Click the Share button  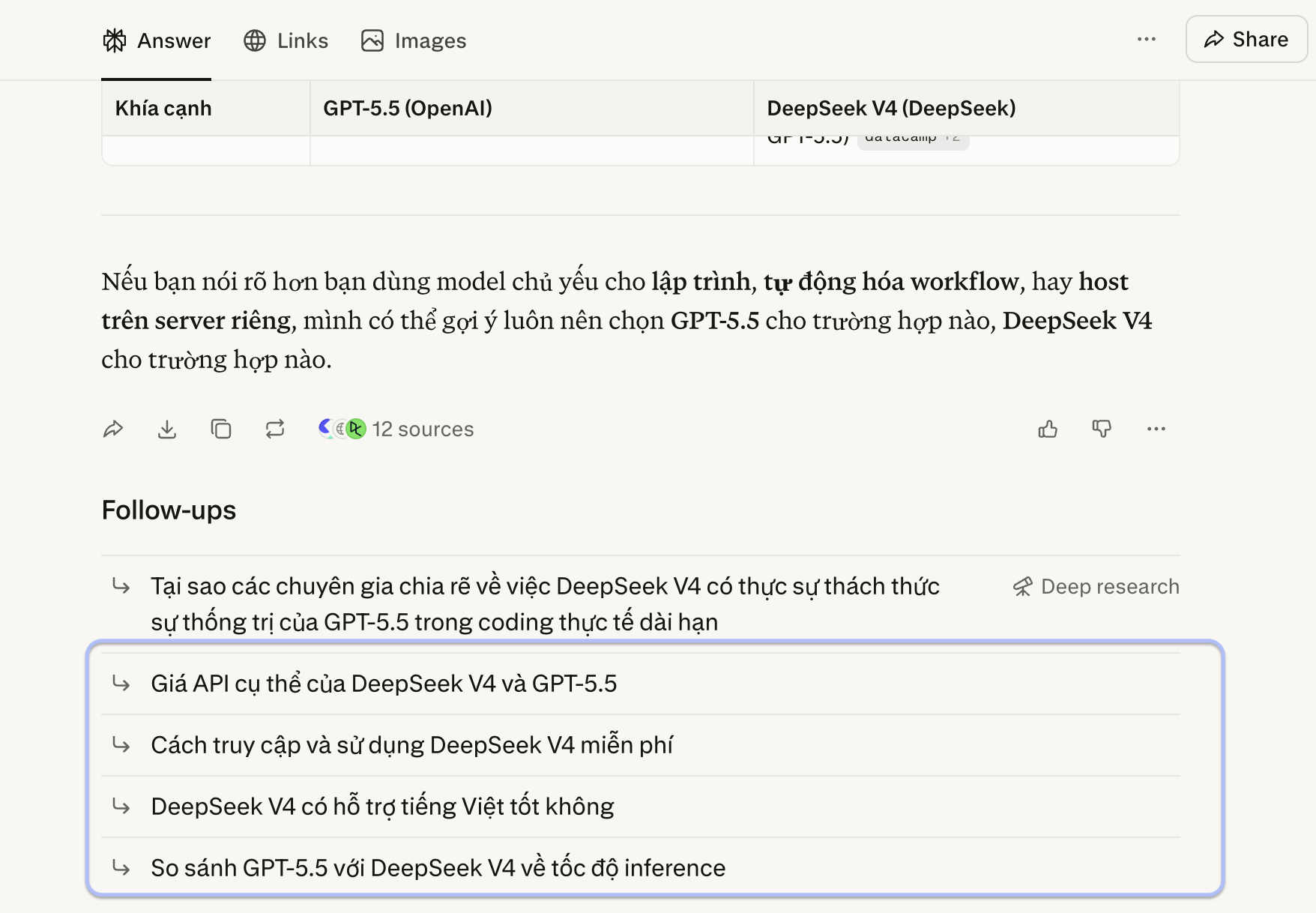click(1246, 39)
